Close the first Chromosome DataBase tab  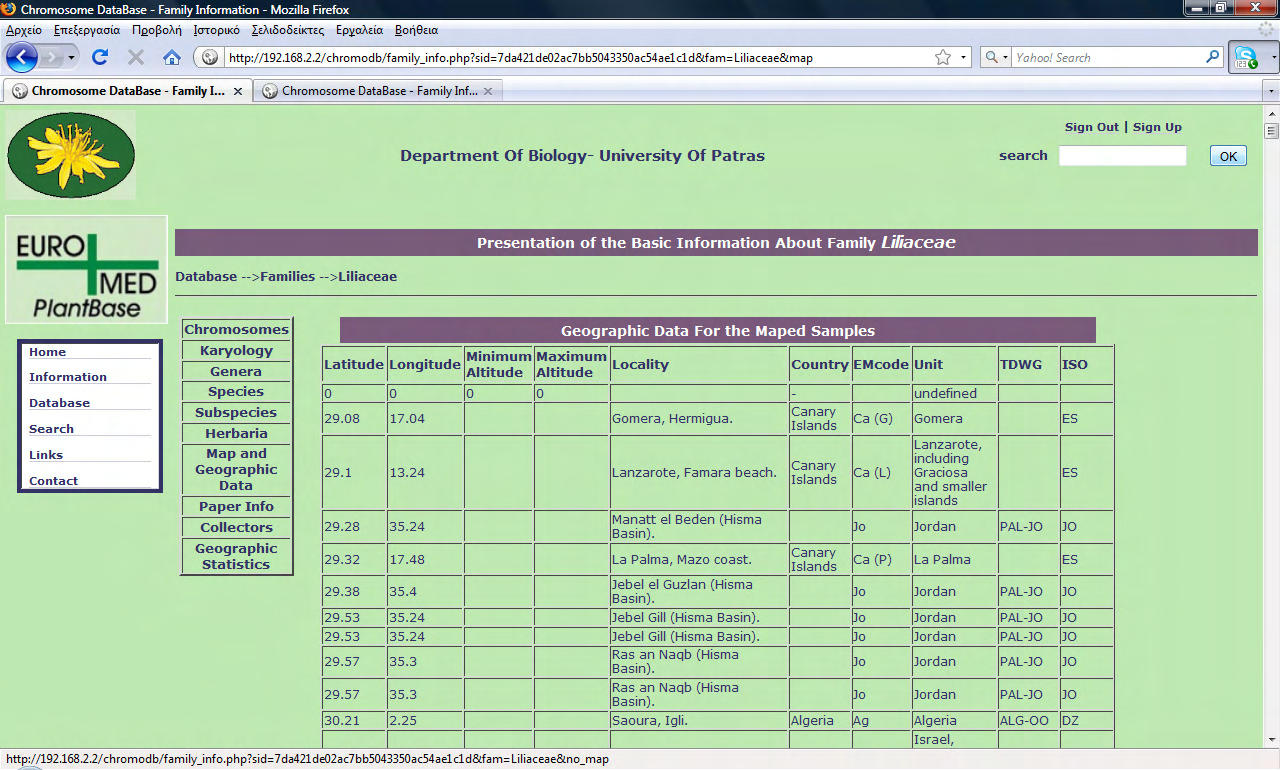coord(238,91)
